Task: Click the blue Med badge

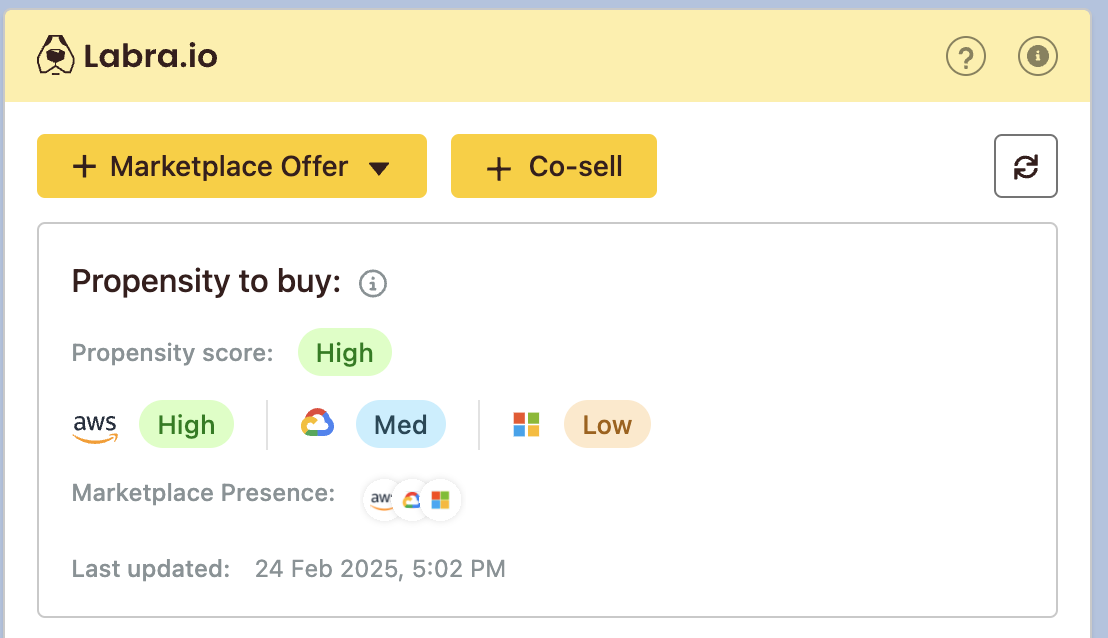Action: [x=401, y=425]
